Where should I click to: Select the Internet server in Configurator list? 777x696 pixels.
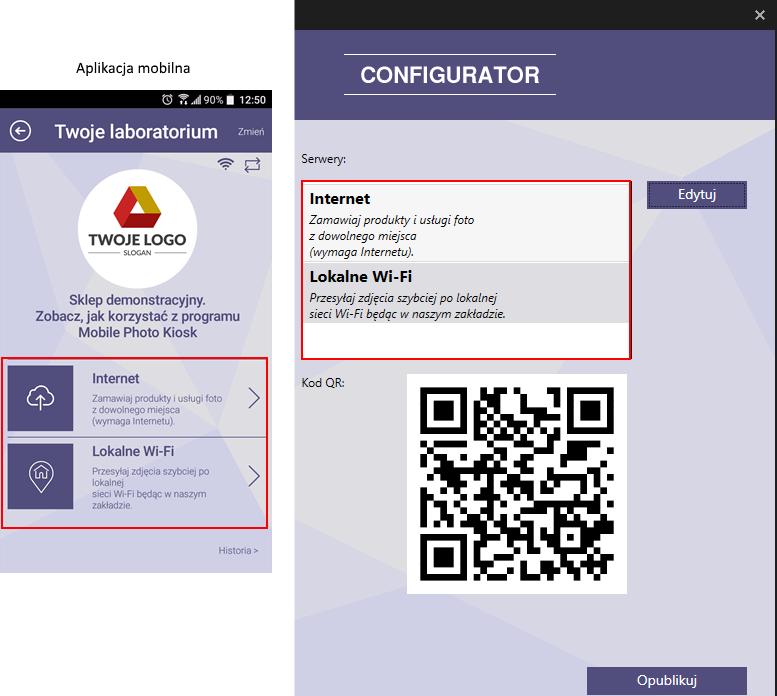coord(466,223)
